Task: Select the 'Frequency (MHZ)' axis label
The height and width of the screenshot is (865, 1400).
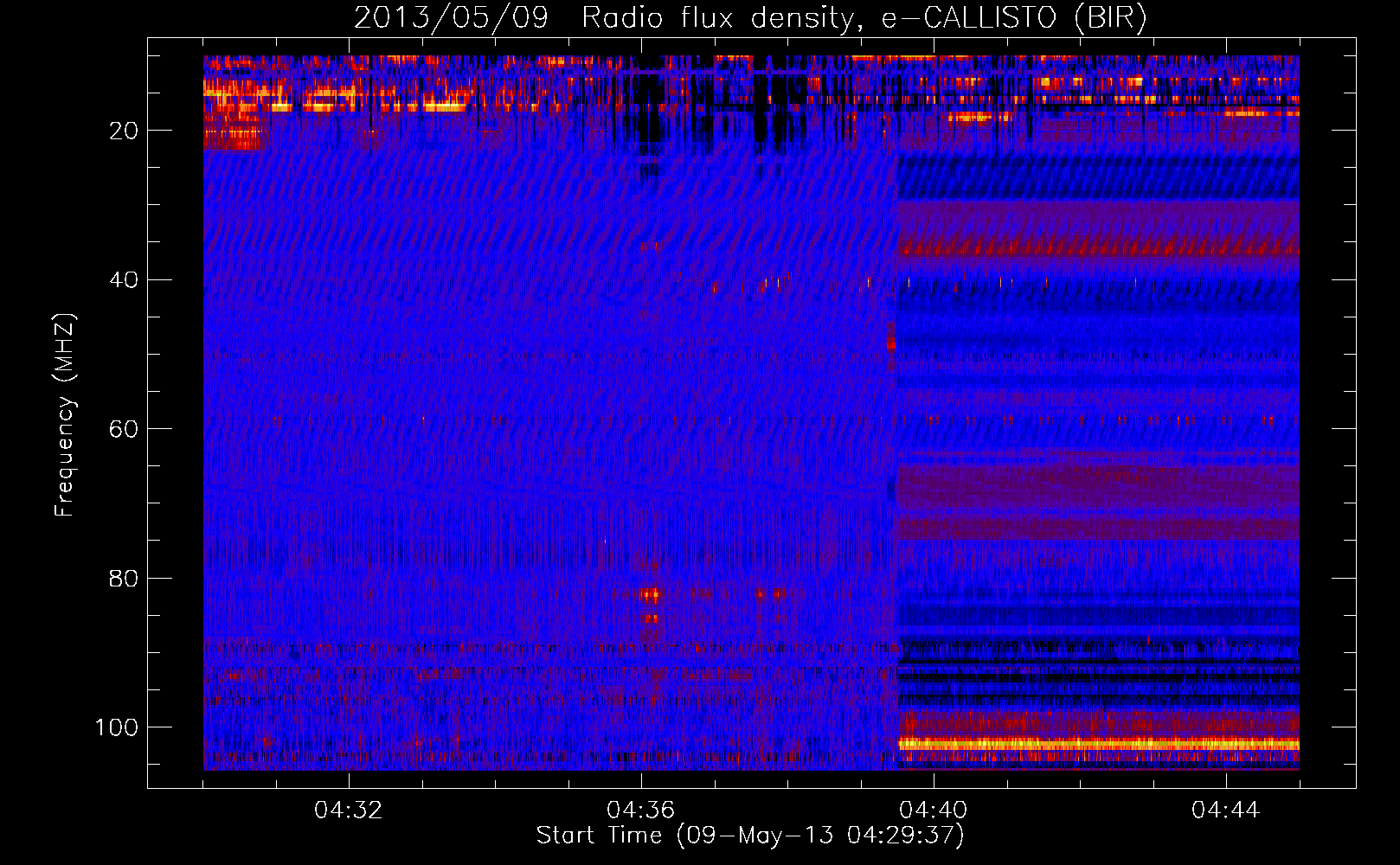Action: point(65,415)
